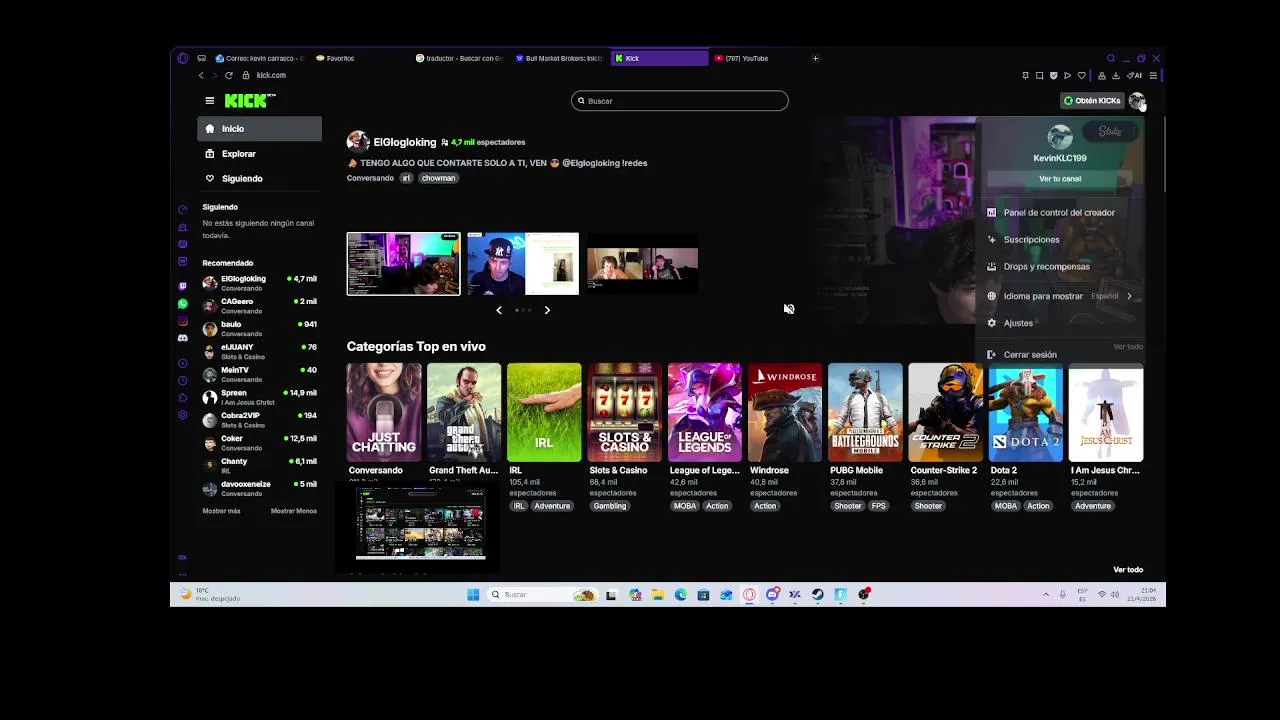1280x720 pixels.
Task: Select first featured stream thumbnail with purple room
Action: click(403, 264)
